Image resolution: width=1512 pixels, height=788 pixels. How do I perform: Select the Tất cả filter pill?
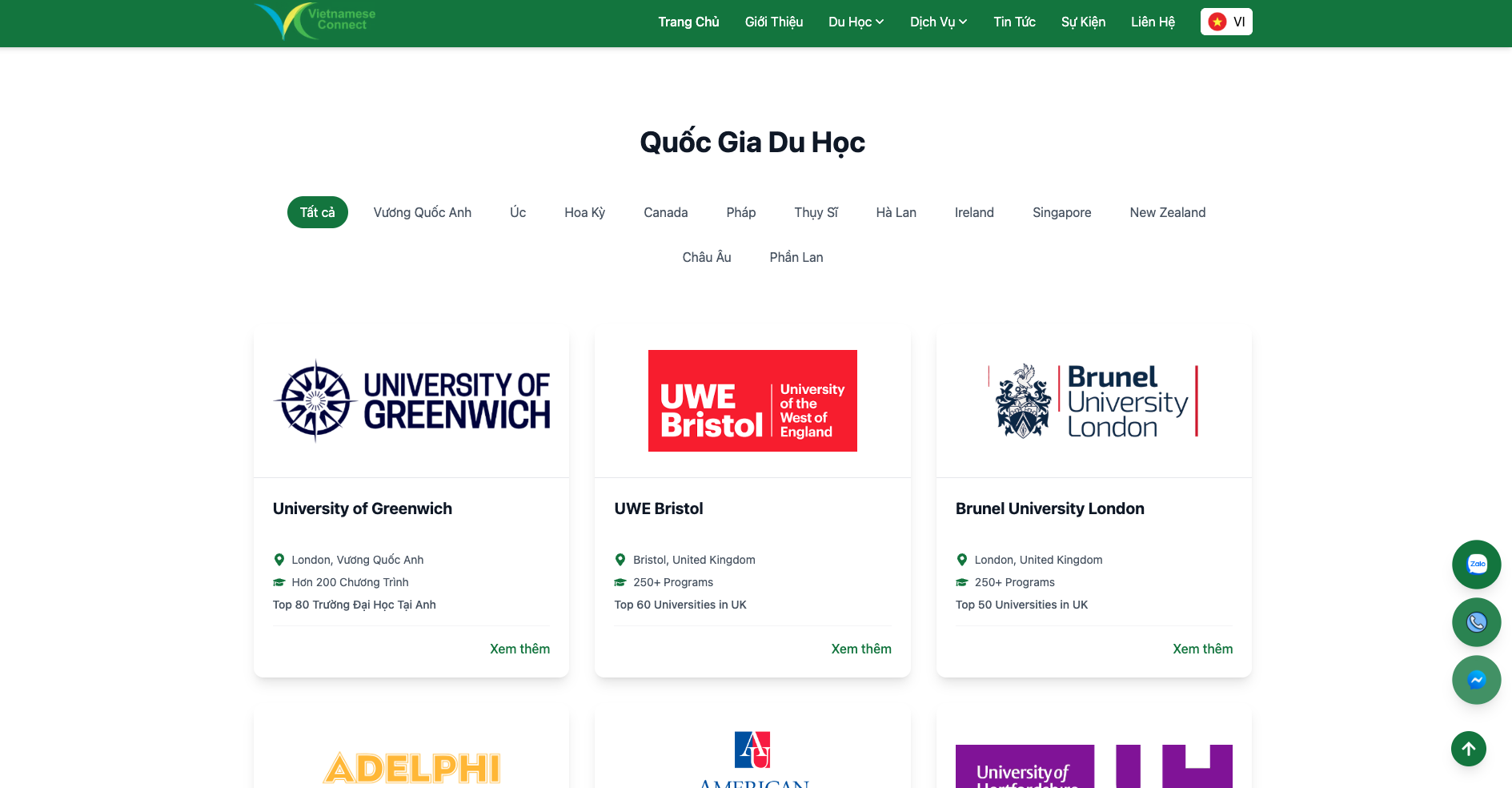click(x=317, y=212)
